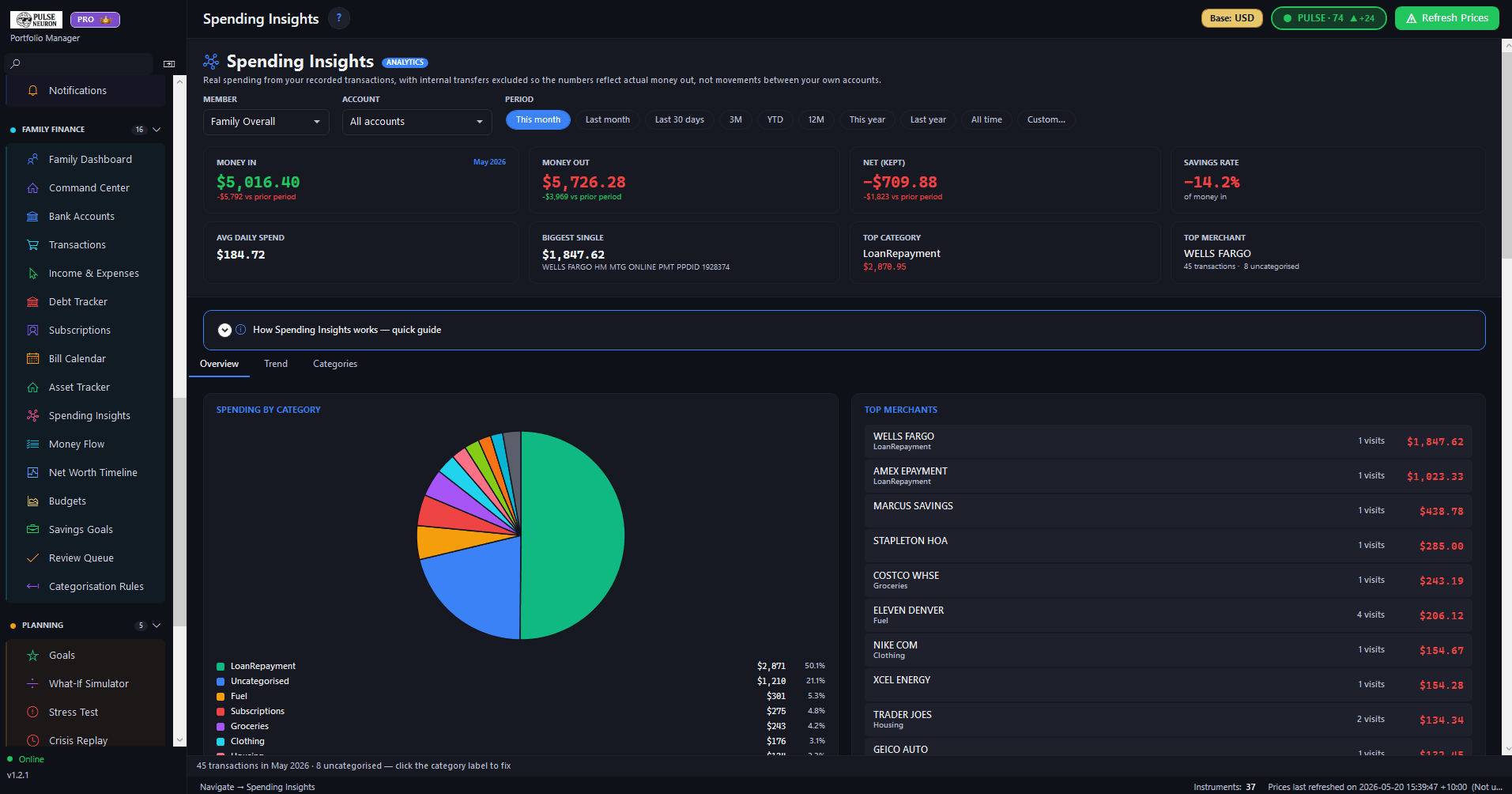Screen dimensions: 1512x794
Task: Open the AMEX EPAYMENT merchant row
Action: 1168,476
